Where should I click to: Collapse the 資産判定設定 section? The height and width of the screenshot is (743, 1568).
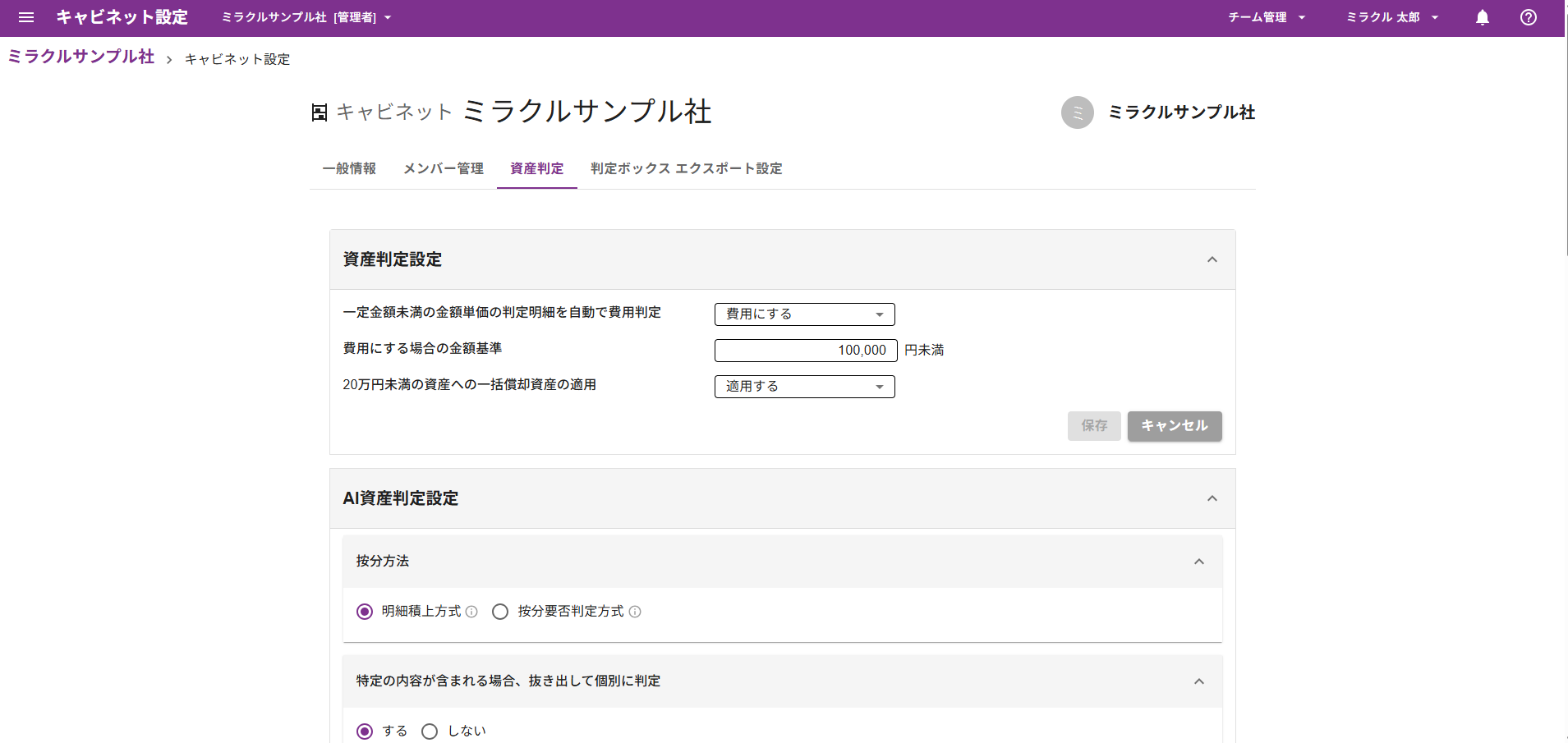(1213, 259)
